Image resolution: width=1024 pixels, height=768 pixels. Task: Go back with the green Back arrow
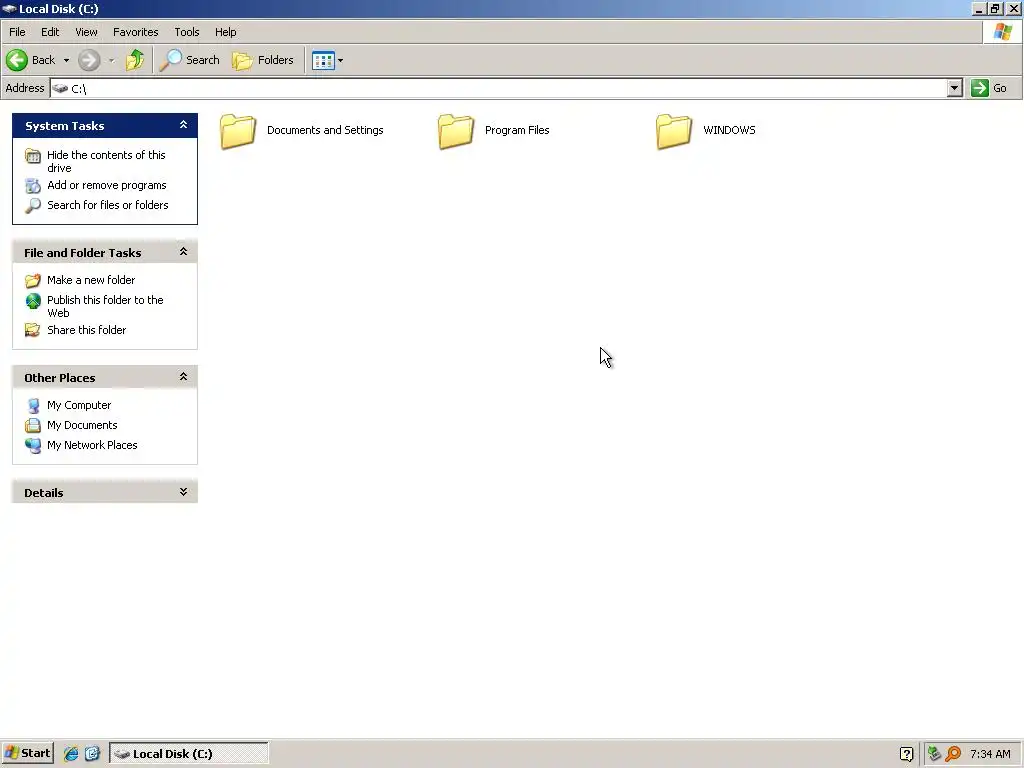(x=17, y=60)
